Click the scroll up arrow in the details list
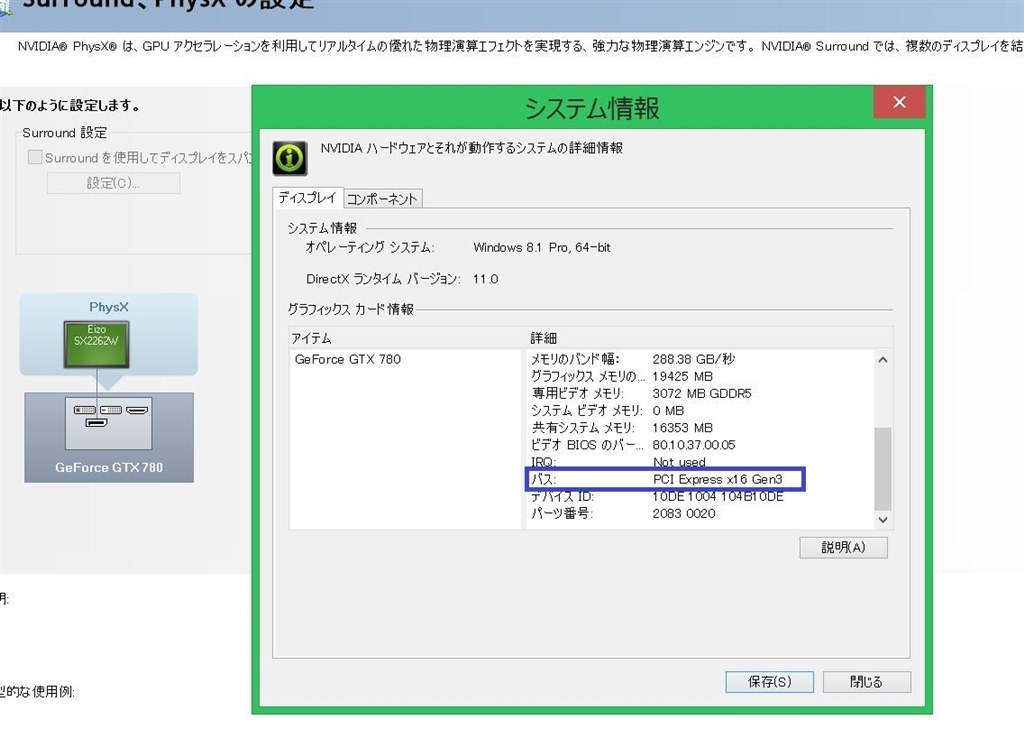The image size is (1024, 756). (883, 360)
